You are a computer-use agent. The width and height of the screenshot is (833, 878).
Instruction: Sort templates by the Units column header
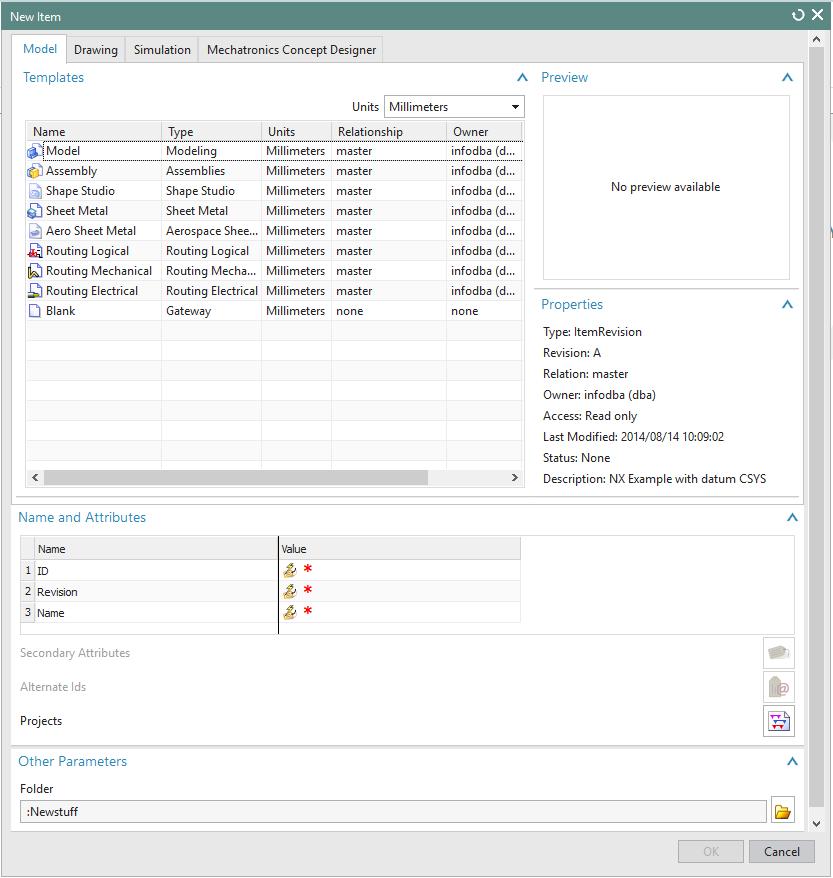pos(297,132)
